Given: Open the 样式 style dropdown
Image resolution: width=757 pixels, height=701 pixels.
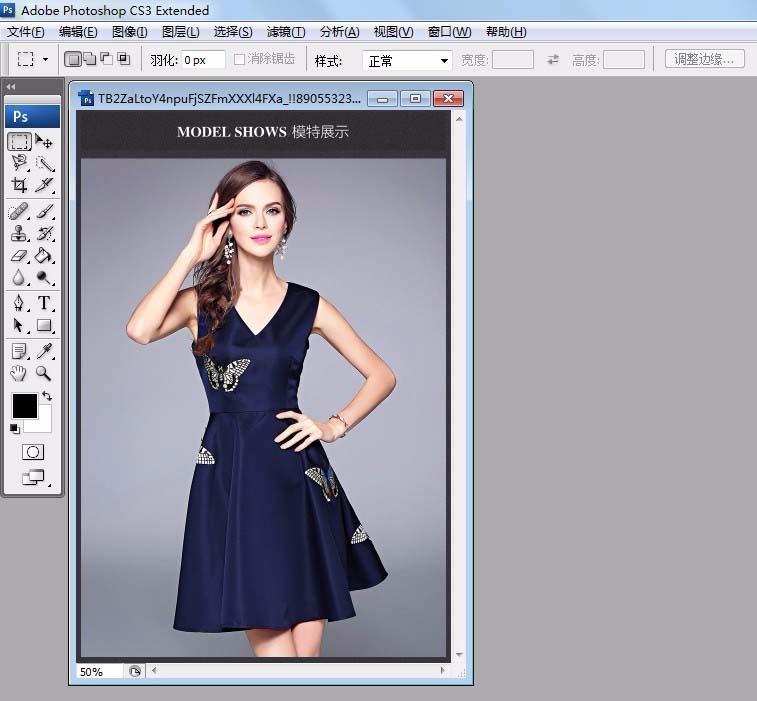Looking at the screenshot, I should pyautogui.click(x=407, y=61).
